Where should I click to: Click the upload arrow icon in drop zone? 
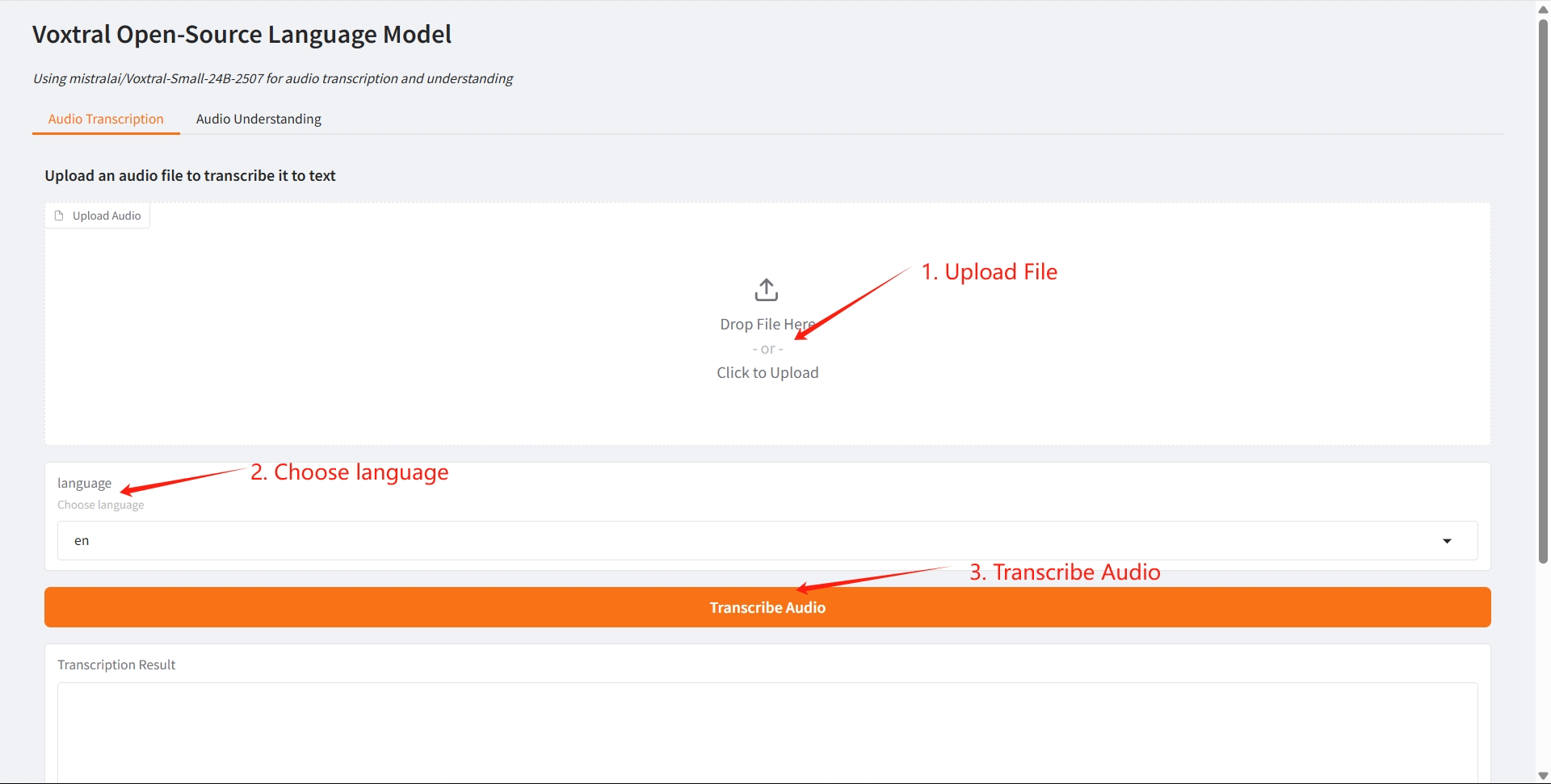pyautogui.click(x=766, y=290)
